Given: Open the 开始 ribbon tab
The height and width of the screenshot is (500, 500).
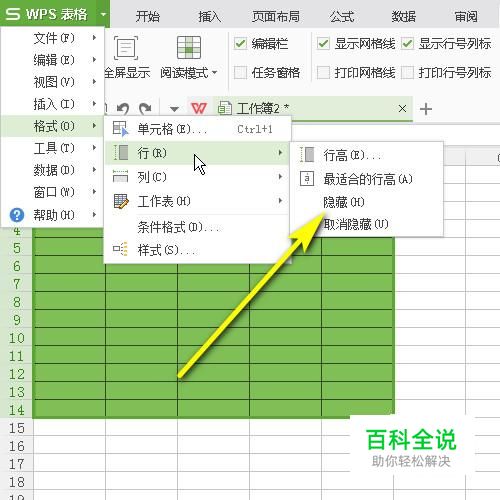Looking at the screenshot, I should click(x=148, y=16).
